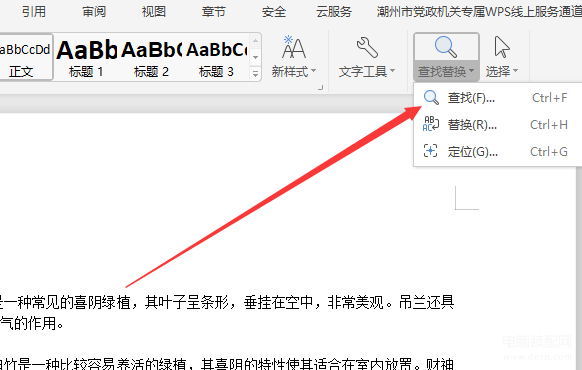Open 潮州市党政机关专属WPS线上服务通道 tab
This screenshot has height=370, width=582.
pyautogui.click(x=479, y=12)
